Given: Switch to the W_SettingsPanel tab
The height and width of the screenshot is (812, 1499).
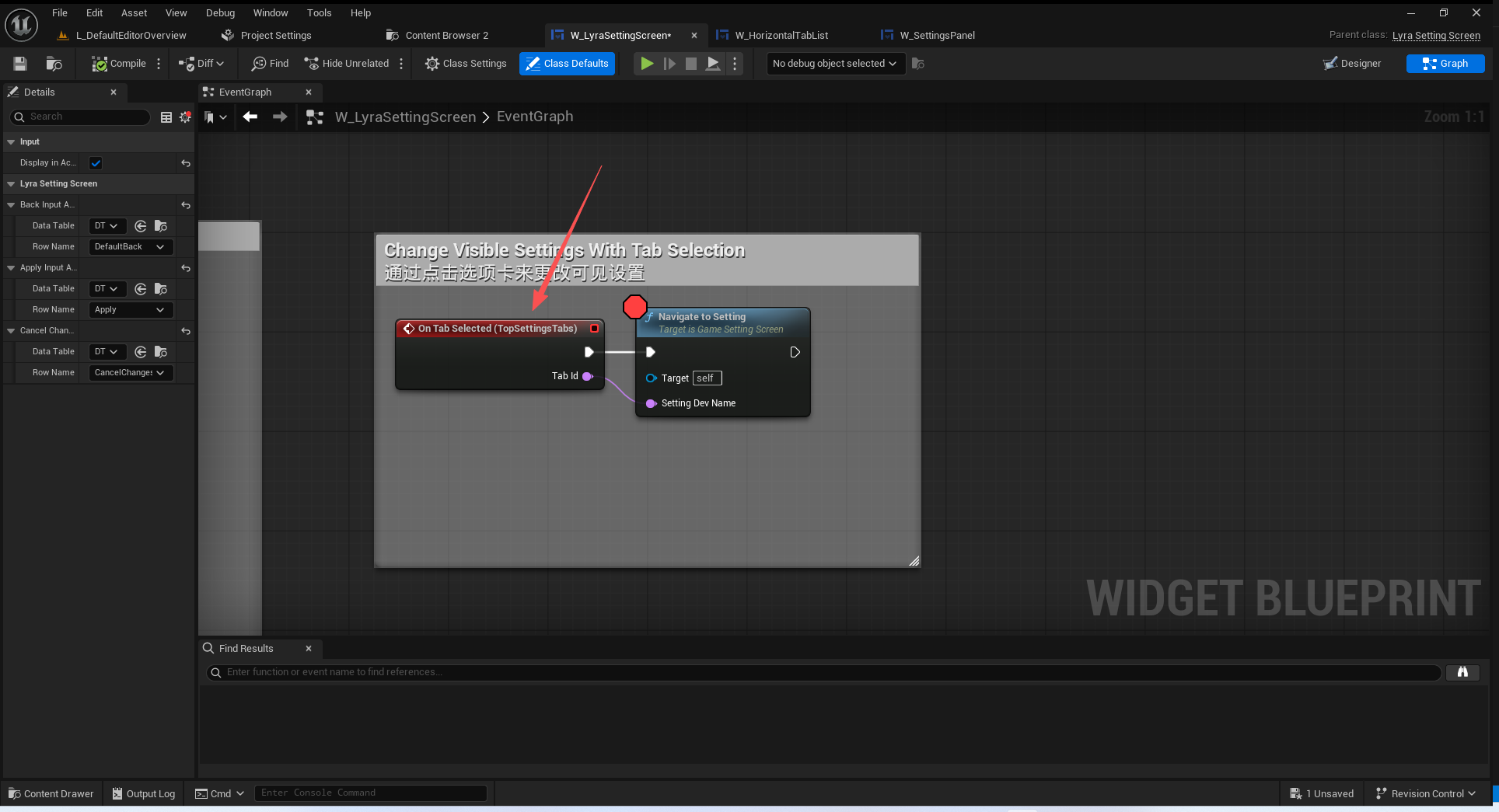Looking at the screenshot, I should click(936, 35).
